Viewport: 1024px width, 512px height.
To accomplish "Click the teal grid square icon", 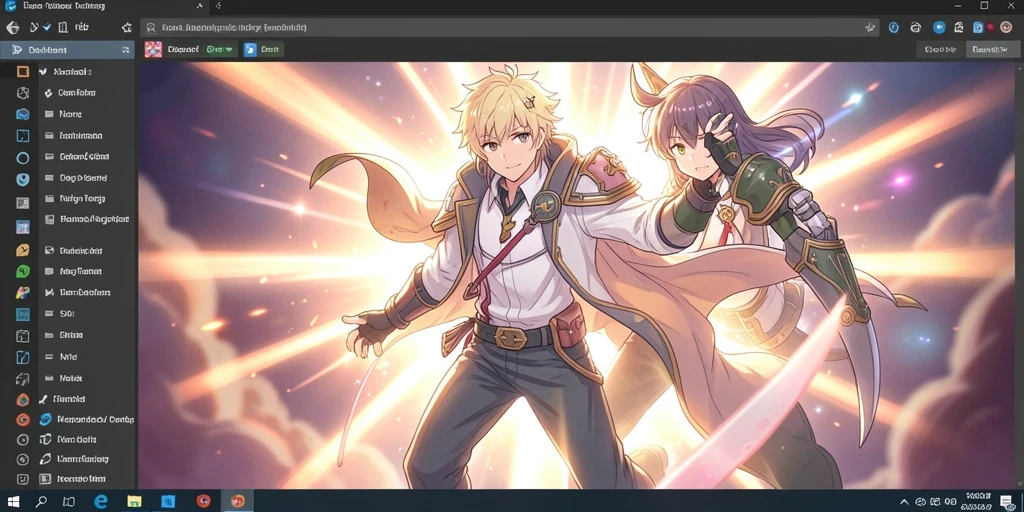I will pyautogui.click(x=23, y=314).
